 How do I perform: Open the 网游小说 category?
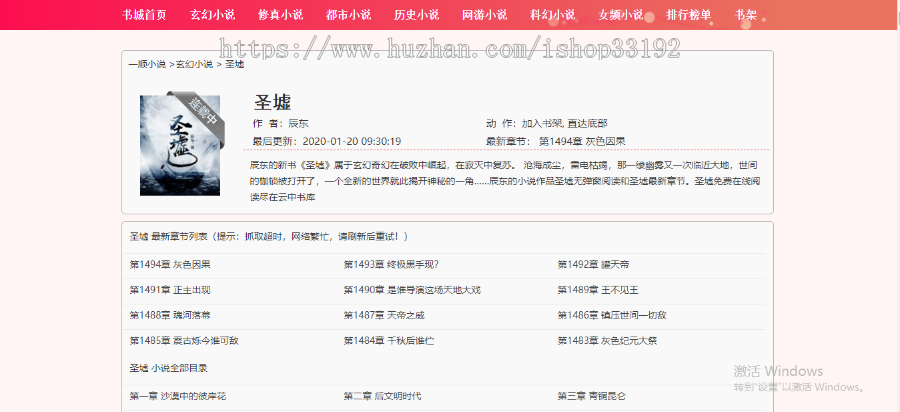pos(484,15)
